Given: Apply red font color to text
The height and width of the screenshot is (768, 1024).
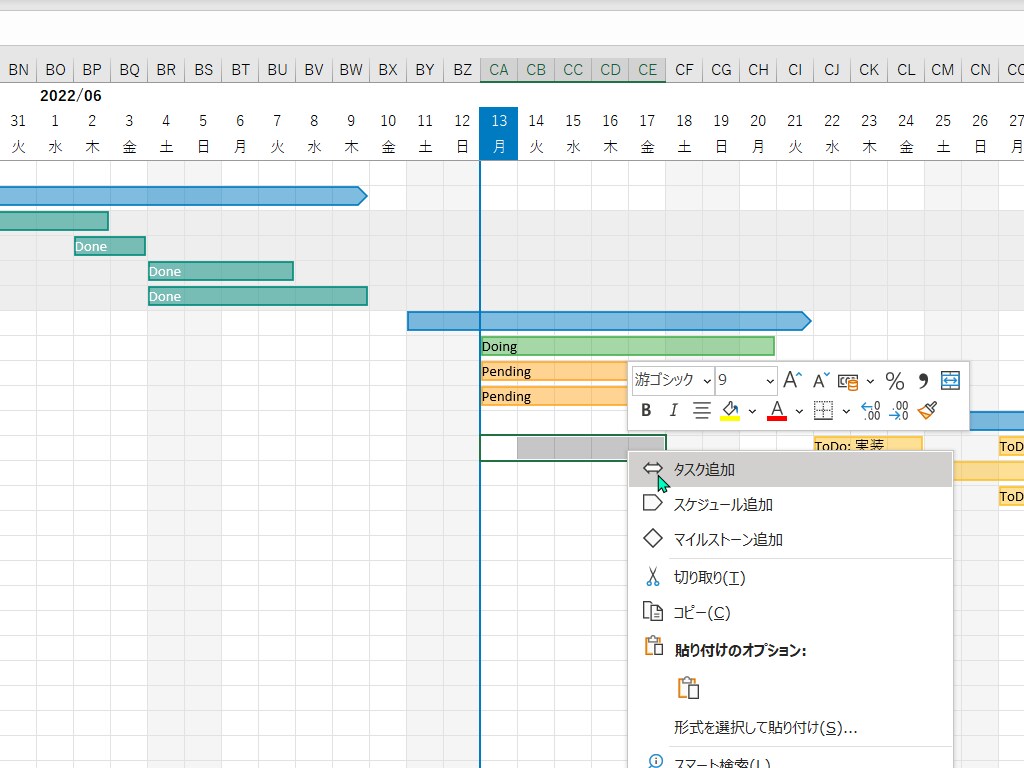Looking at the screenshot, I should point(776,410).
